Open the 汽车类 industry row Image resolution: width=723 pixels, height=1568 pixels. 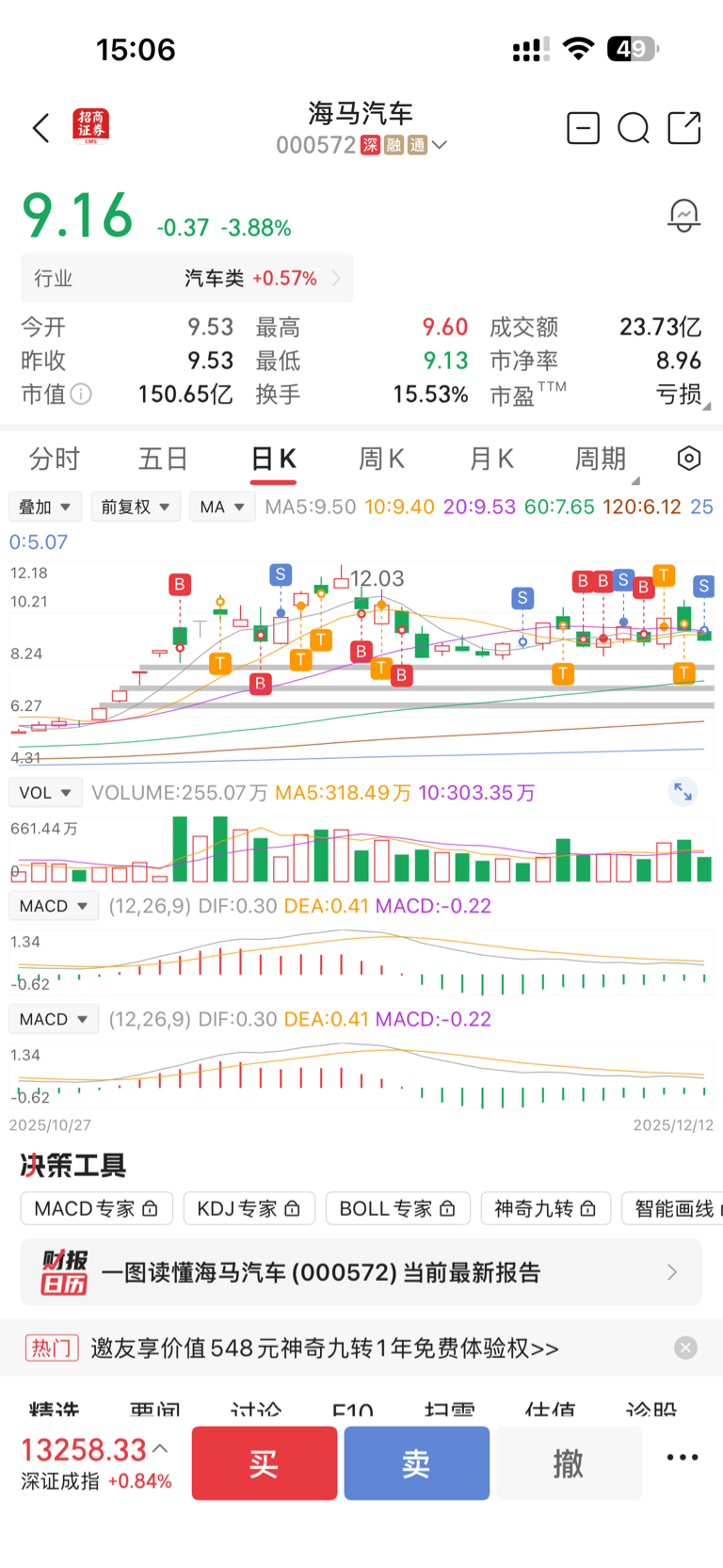[x=187, y=279]
